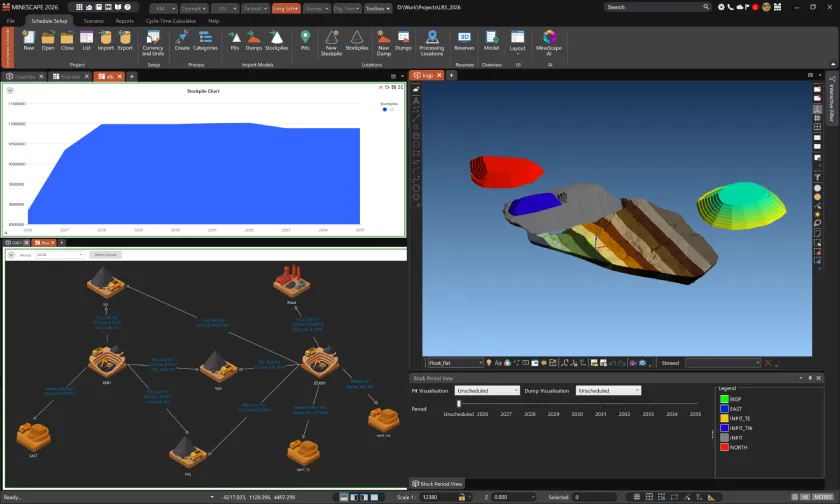This screenshot has width=840, height=504.
Task: Open the Toolbox dropdown in title bar
Action: 378,9
